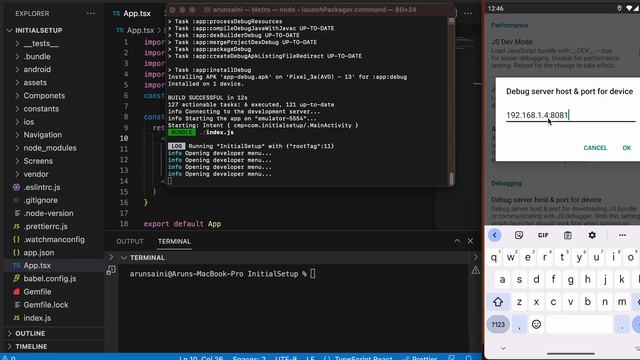Switch to the OUTPUT panel tab
The image size is (640, 360).
[x=130, y=241]
